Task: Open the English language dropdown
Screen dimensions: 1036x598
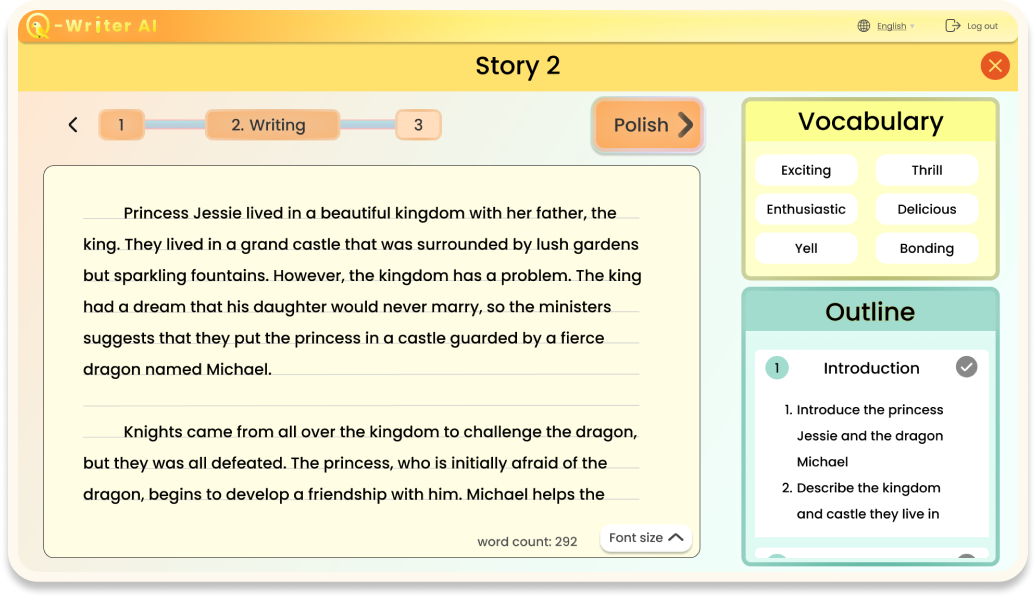Action: tap(895, 26)
